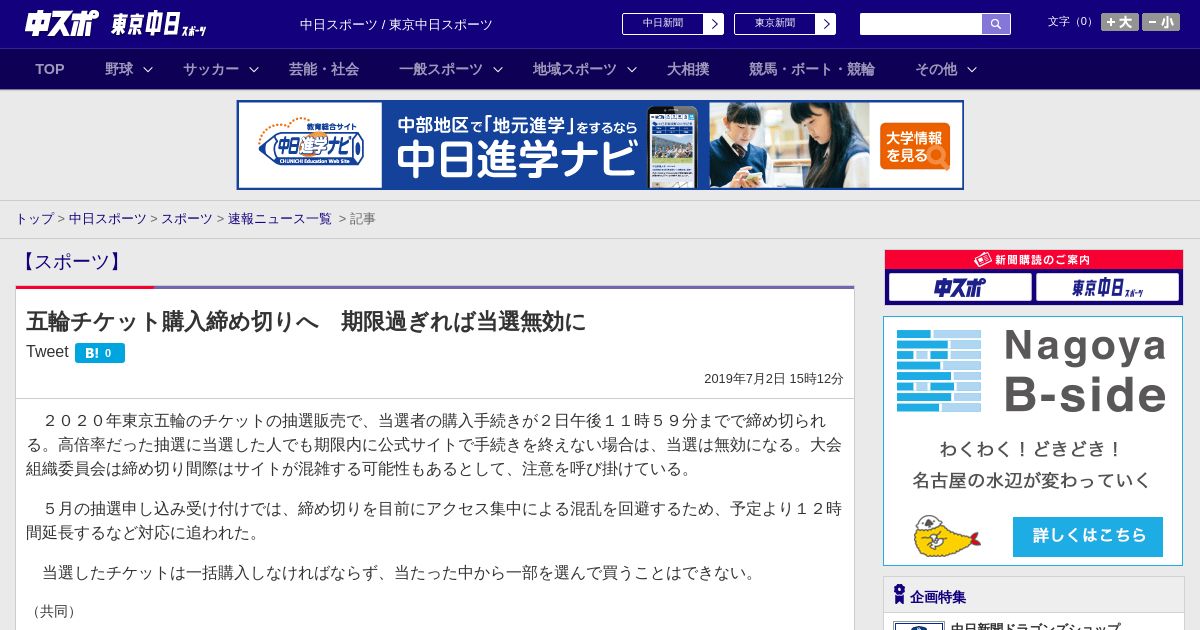Image resolution: width=1200 pixels, height=630 pixels.
Task: Expand the サッカー dropdown chevron
Action: [254, 69]
